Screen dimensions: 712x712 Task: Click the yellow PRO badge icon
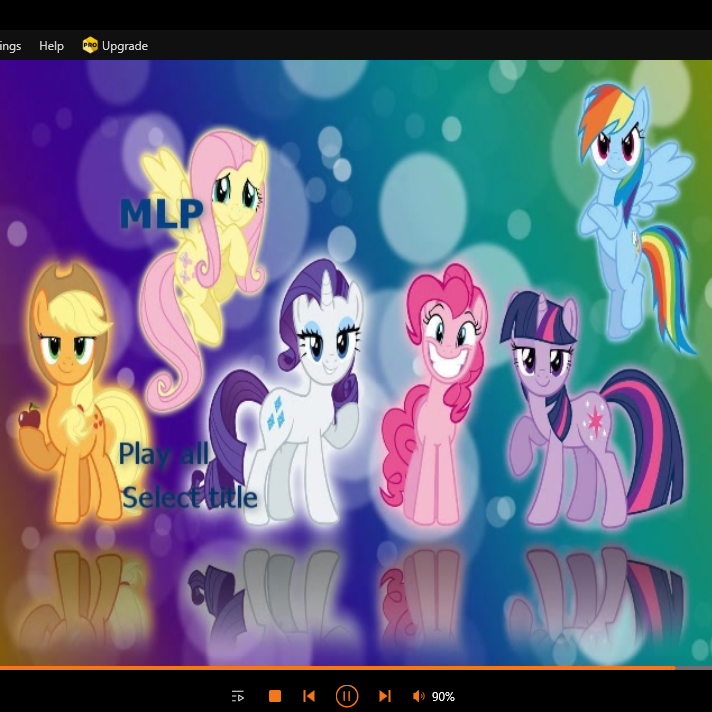[90, 45]
